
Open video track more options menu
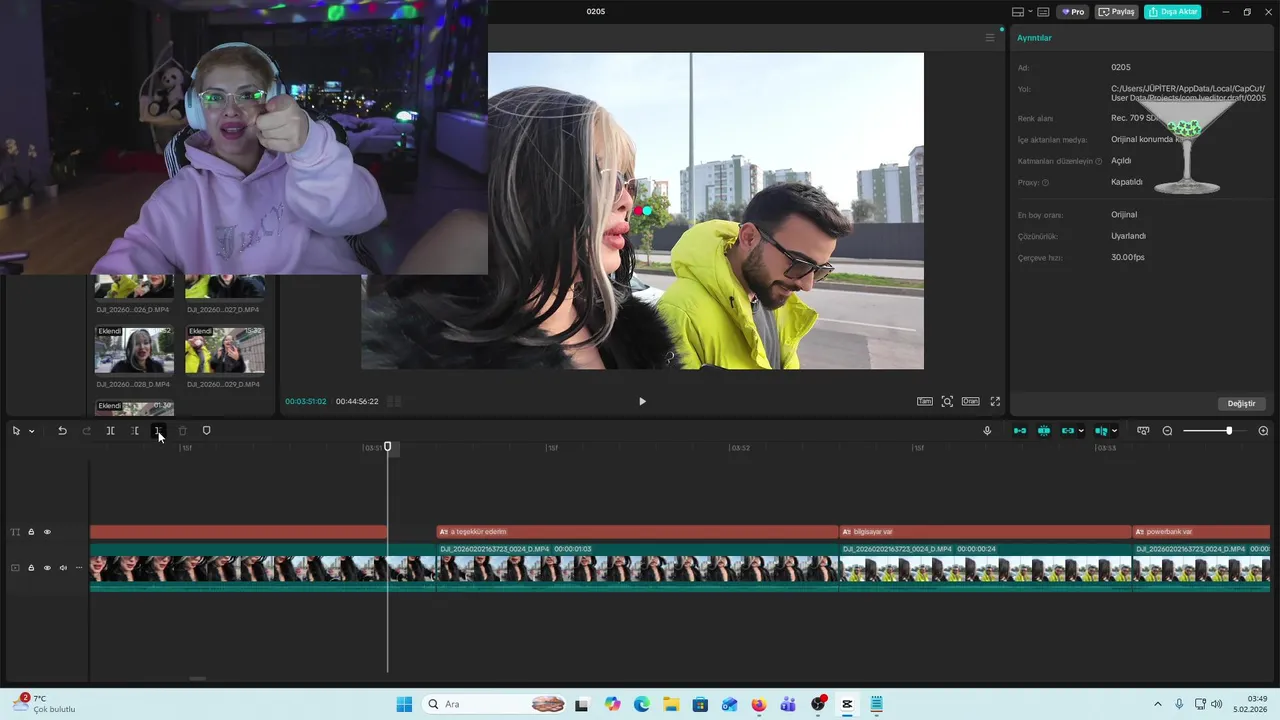pos(79,568)
